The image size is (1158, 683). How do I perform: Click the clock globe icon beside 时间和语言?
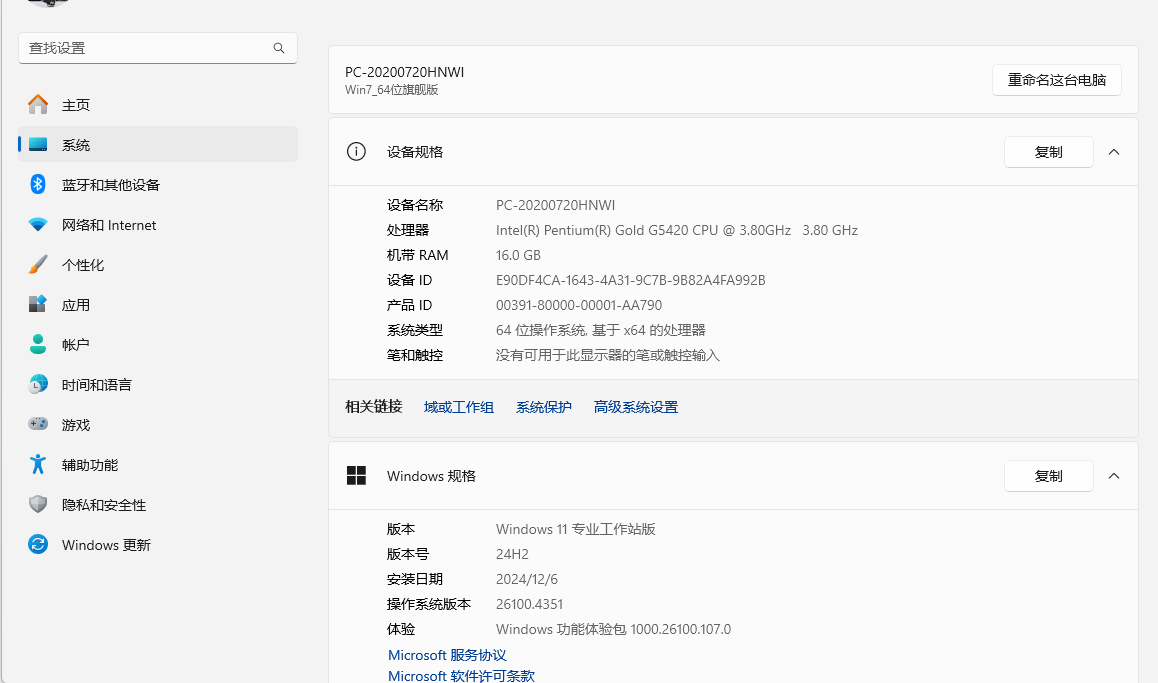(38, 384)
